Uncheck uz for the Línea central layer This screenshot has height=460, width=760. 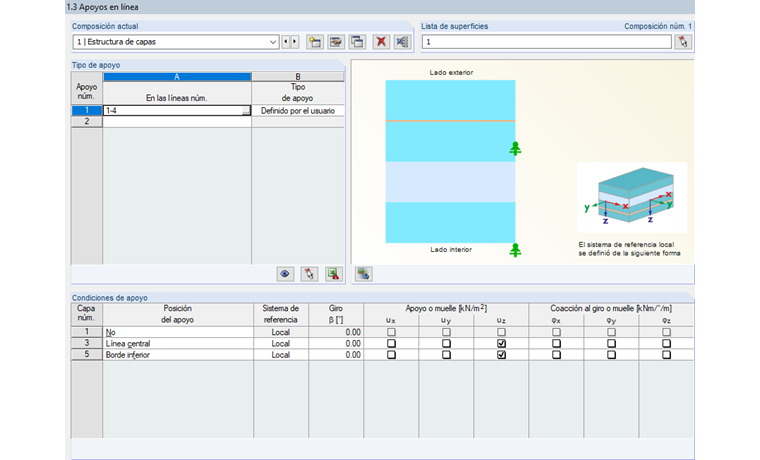(x=501, y=344)
